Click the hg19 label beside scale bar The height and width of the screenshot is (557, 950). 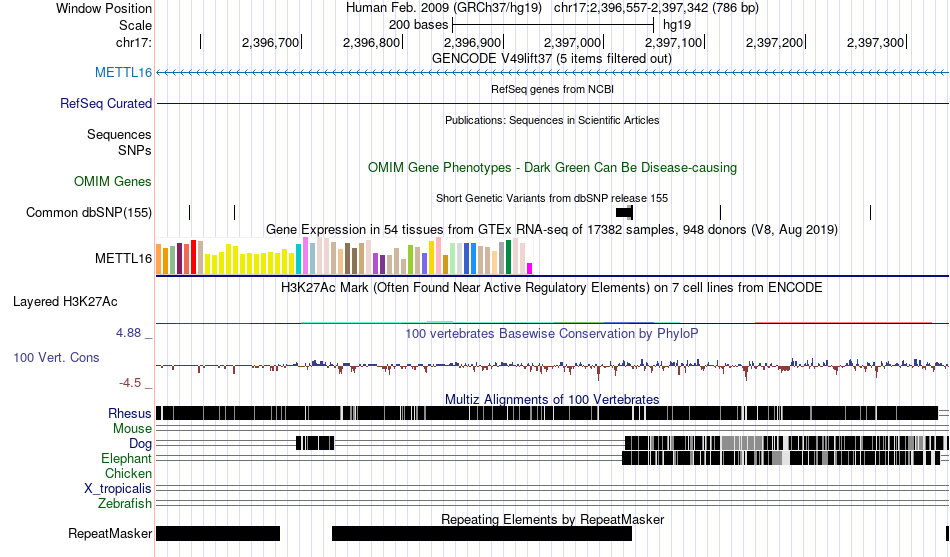pyautogui.click(x=677, y=25)
